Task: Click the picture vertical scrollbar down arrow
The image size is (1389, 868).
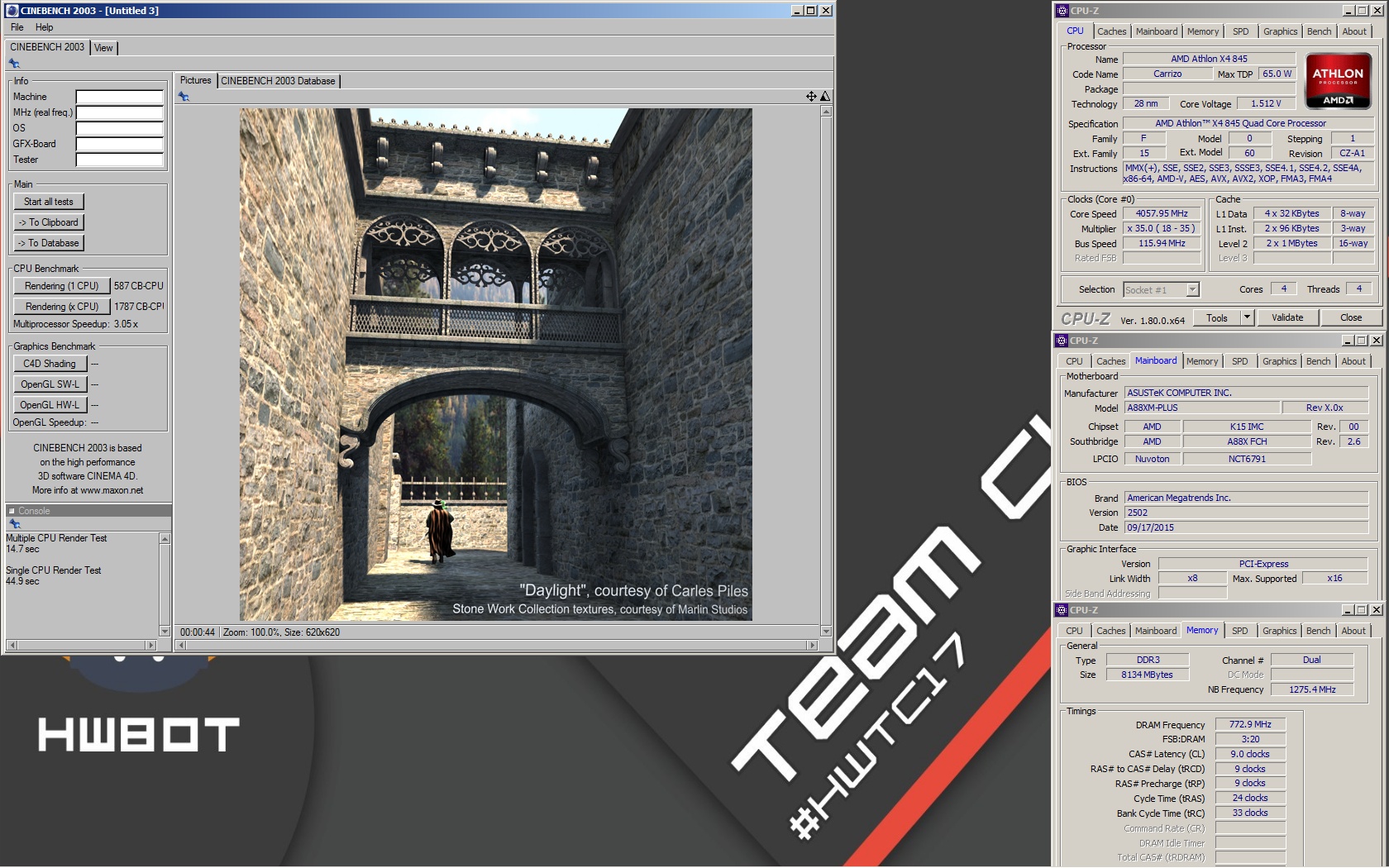Action: tap(826, 632)
